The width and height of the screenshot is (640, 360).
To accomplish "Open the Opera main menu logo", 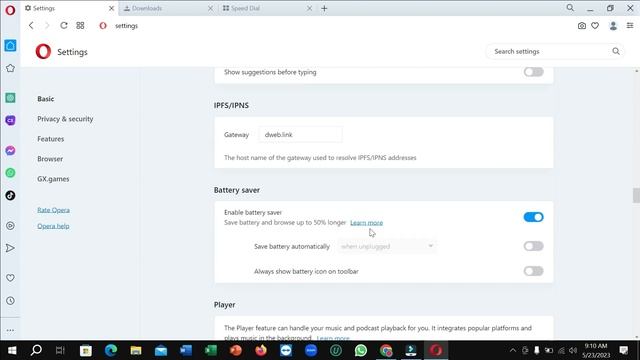I will coord(10,10).
